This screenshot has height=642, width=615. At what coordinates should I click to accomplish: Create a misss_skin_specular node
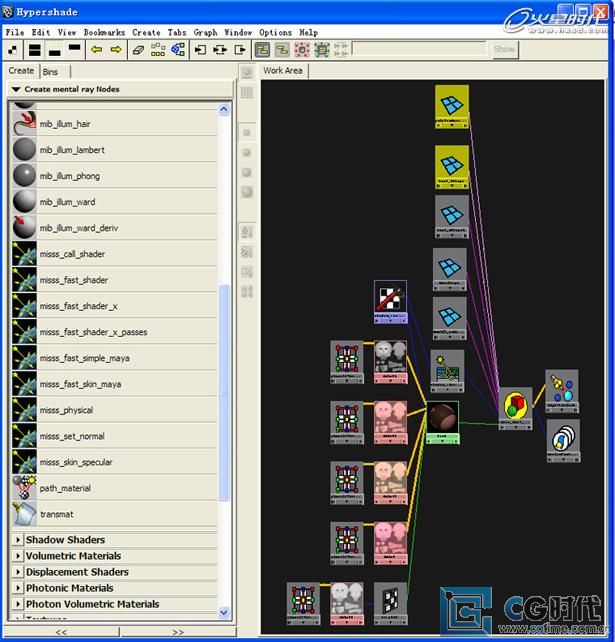[115, 462]
